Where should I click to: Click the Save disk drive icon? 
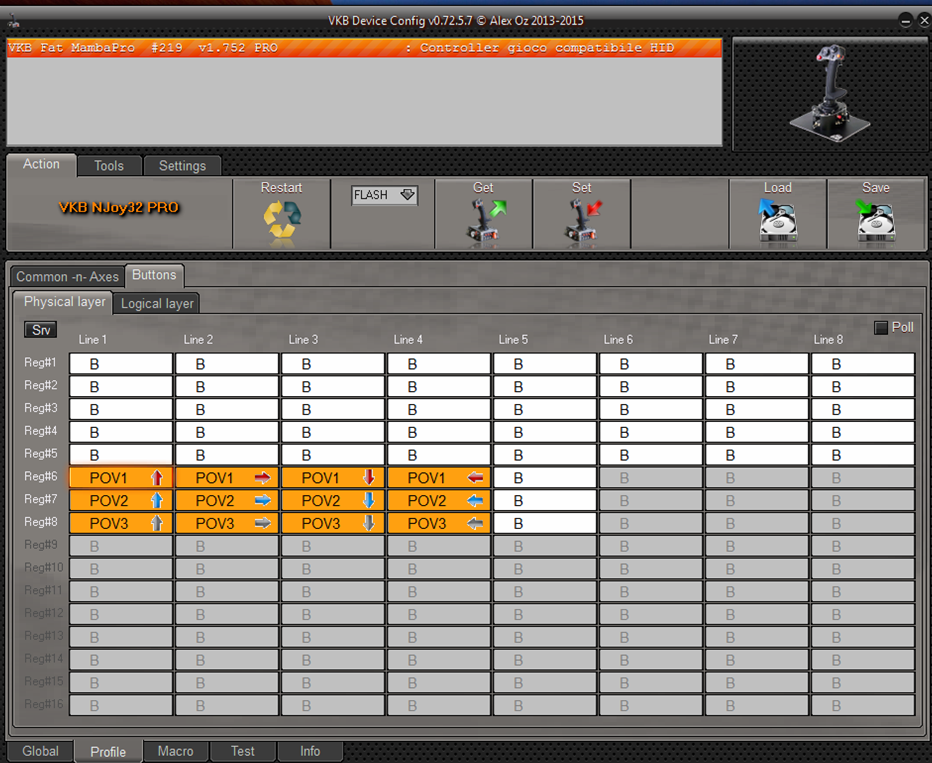tap(875, 220)
